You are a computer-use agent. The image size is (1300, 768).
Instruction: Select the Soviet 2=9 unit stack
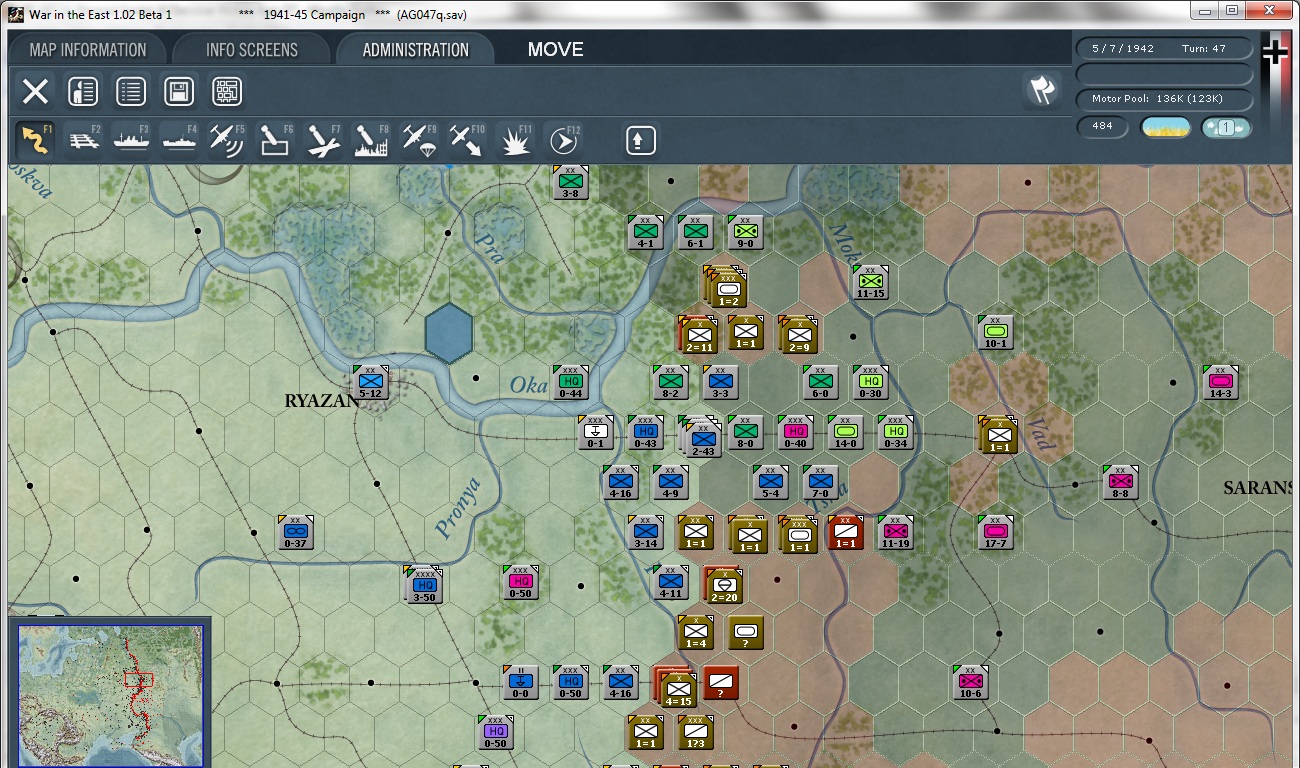798,334
